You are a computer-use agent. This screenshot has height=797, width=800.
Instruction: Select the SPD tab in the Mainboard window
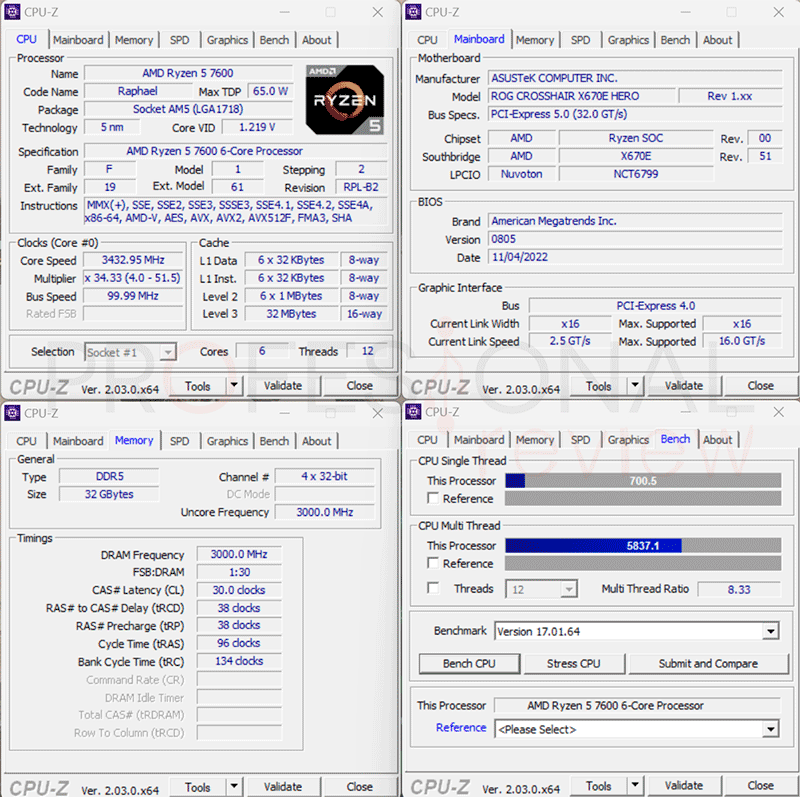click(580, 40)
